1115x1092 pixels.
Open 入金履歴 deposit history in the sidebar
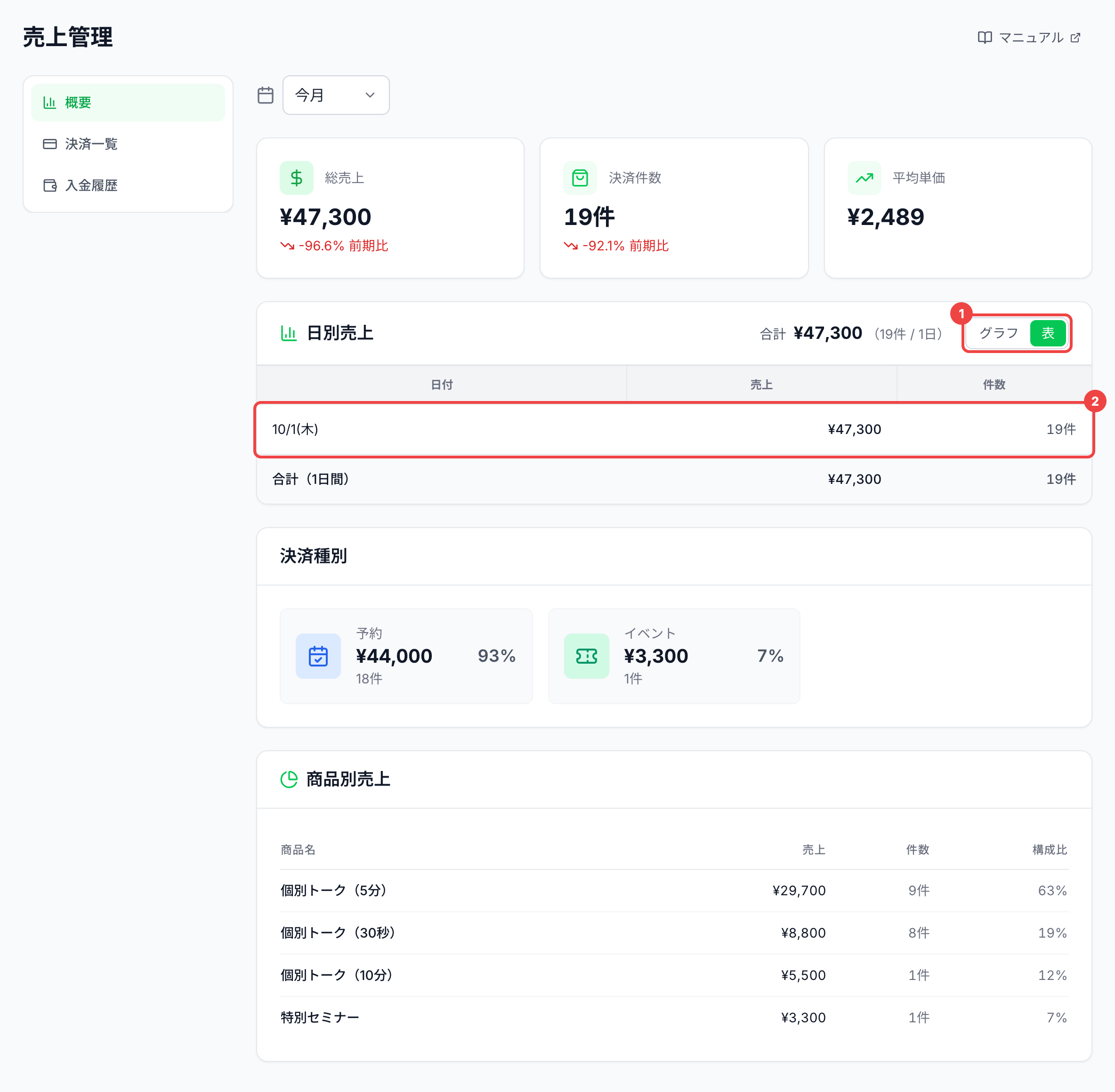pyautogui.click(x=128, y=185)
